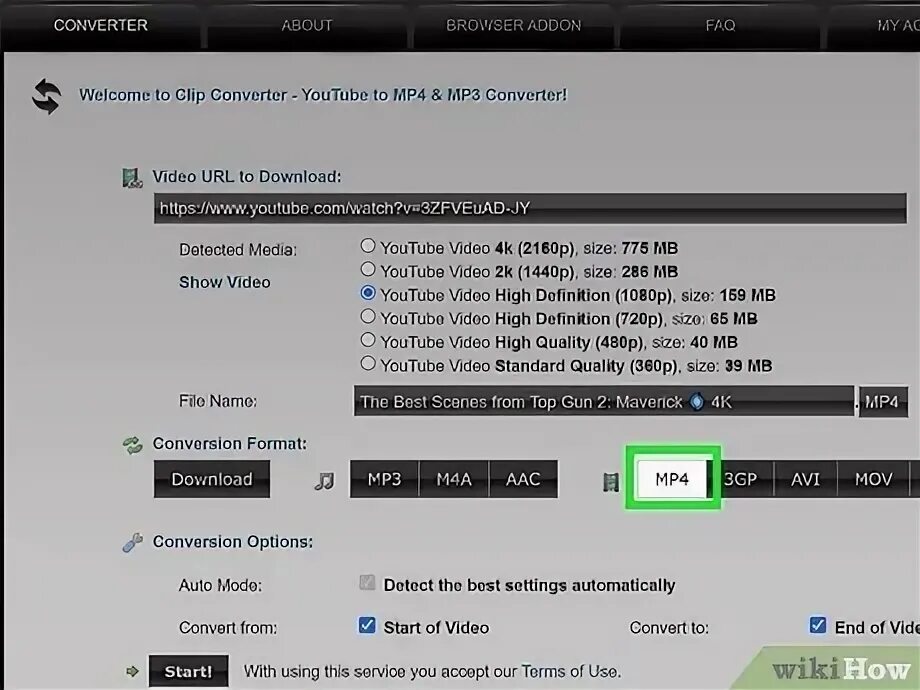
Task: Select YouTube Video 2k (1440p) option
Action: click(368, 269)
